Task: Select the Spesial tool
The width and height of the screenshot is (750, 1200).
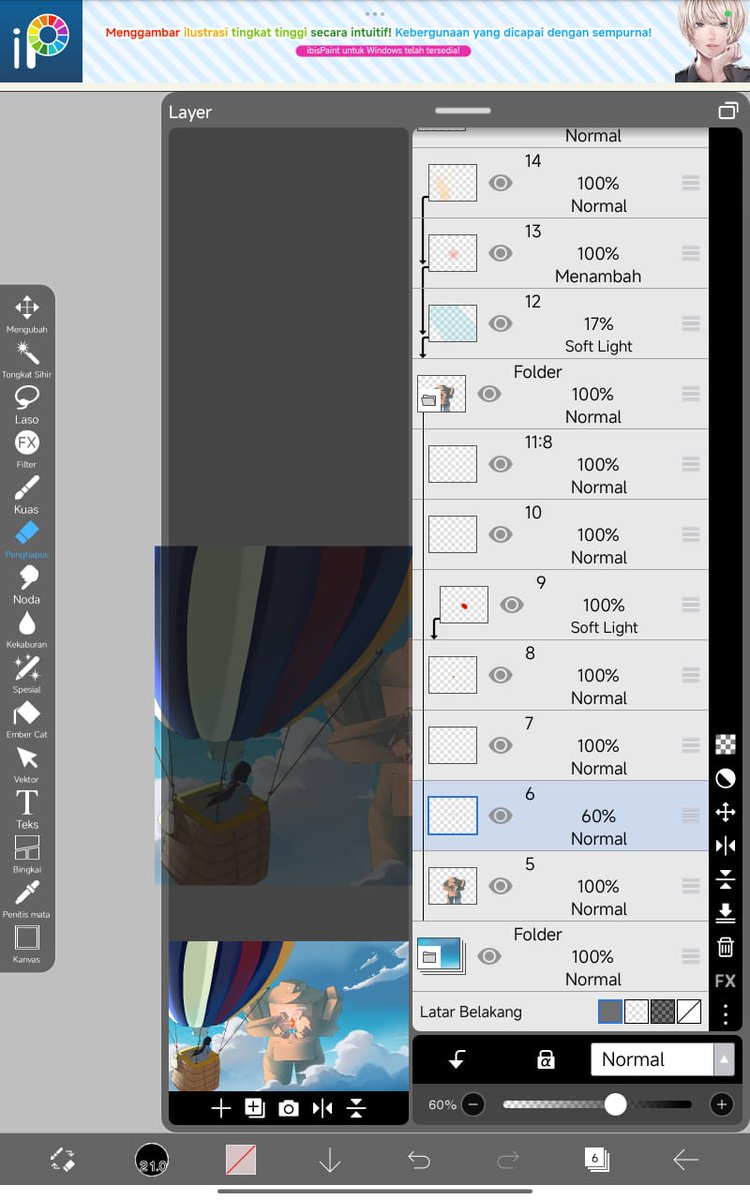Action: click(x=27, y=674)
